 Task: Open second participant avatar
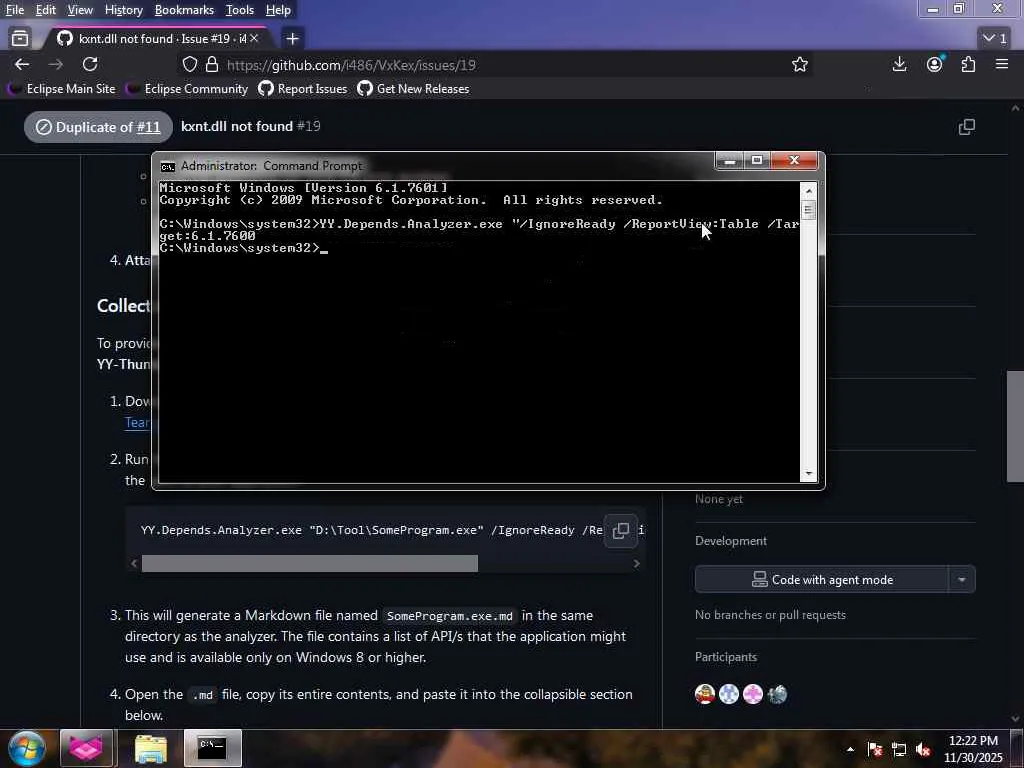729,694
